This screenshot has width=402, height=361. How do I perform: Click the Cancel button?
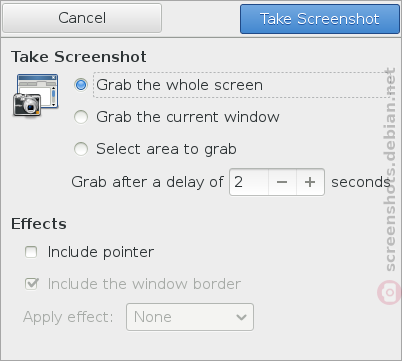tap(82, 18)
